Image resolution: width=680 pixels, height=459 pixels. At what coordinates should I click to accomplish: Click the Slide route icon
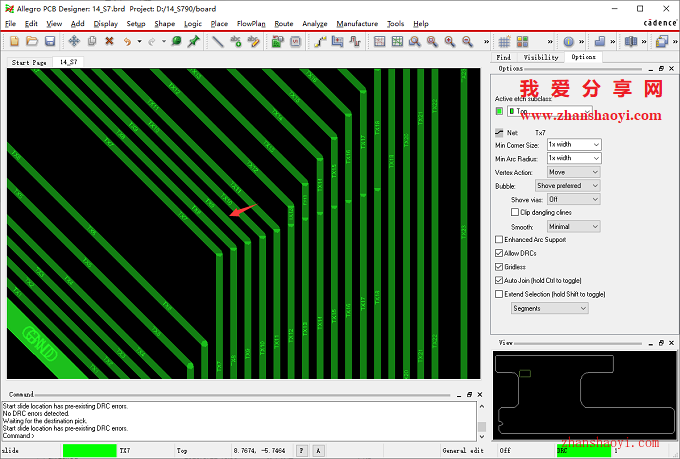(x=337, y=41)
